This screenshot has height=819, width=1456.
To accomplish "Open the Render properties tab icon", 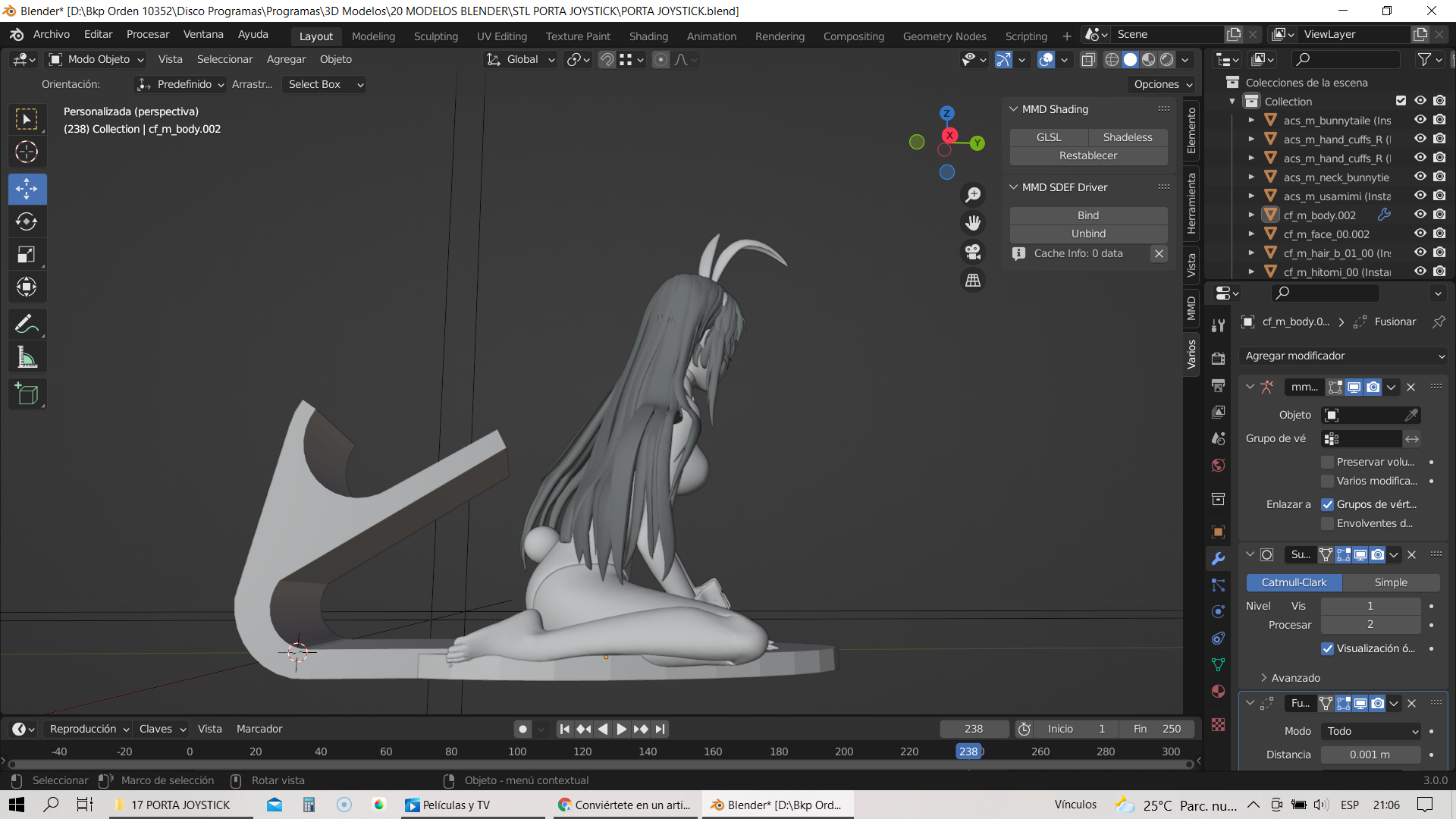I will pyautogui.click(x=1218, y=359).
